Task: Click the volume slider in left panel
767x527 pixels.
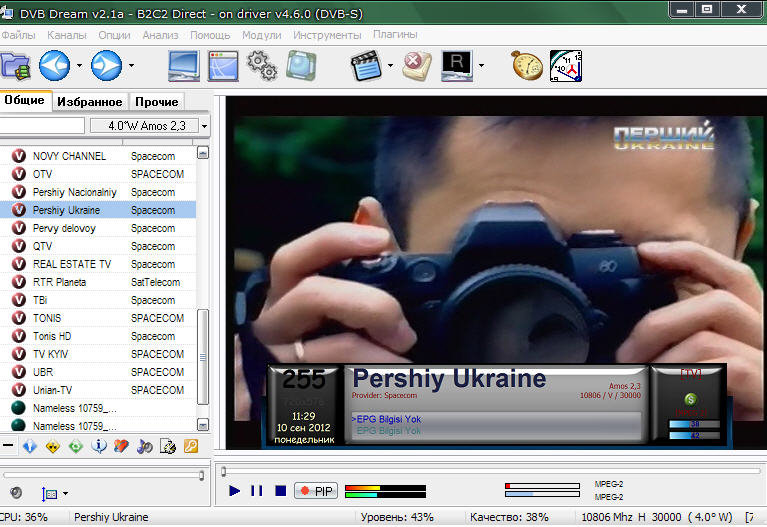Action: (x=104, y=475)
